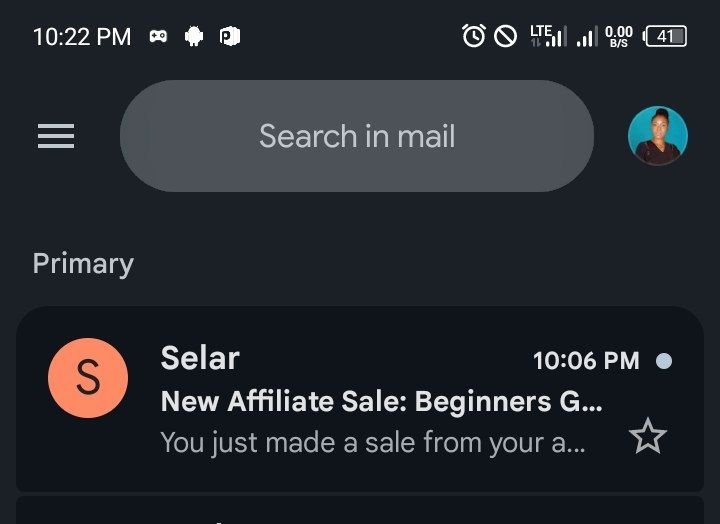Viewport: 720px width, 524px height.
Task: Tap the battery level 41 indicator
Action: (665, 36)
